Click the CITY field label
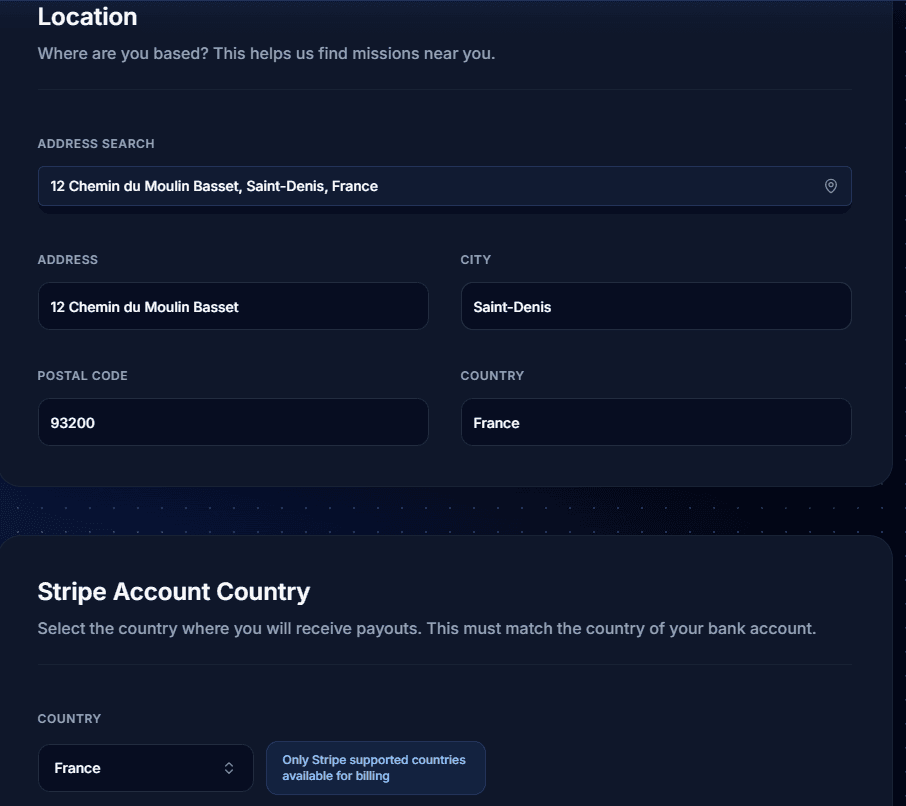This screenshot has height=806, width=906. pyautogui.click(x=475, y=260)
